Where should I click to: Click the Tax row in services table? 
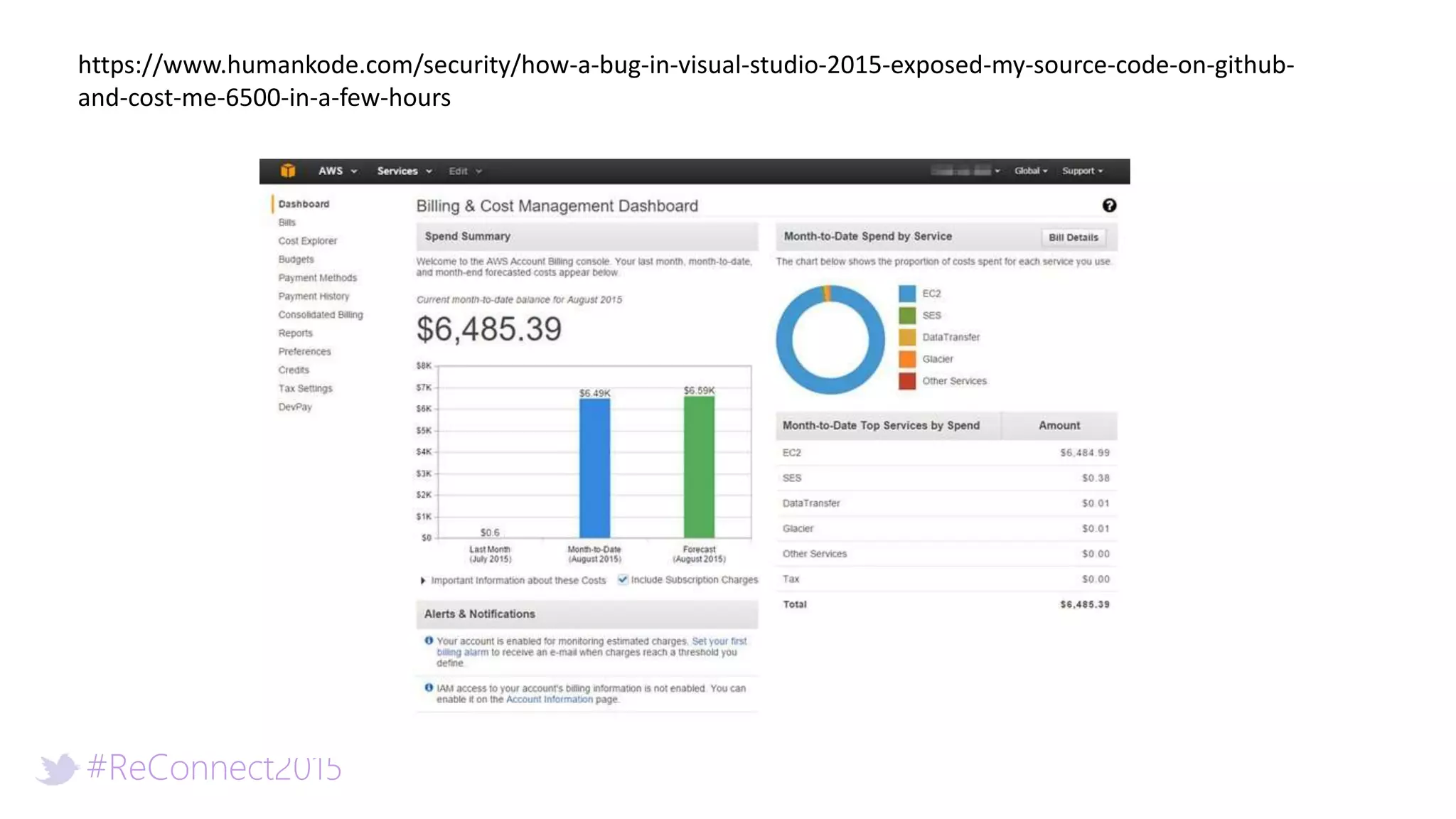click(x=946, y=579)
